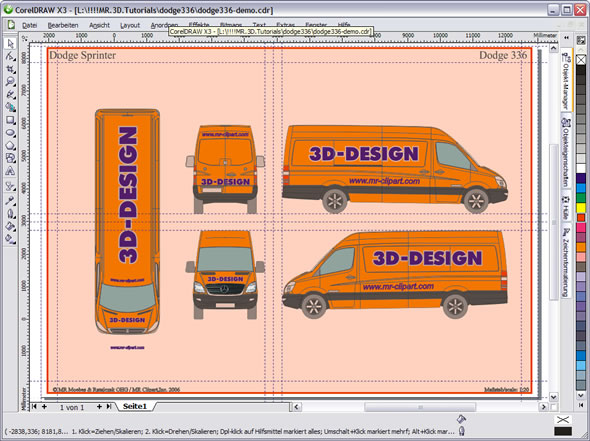The width and height of the screenshot is (590, 441).
Task: Select the Basic Shapes tool
Action: coord(10,158)
